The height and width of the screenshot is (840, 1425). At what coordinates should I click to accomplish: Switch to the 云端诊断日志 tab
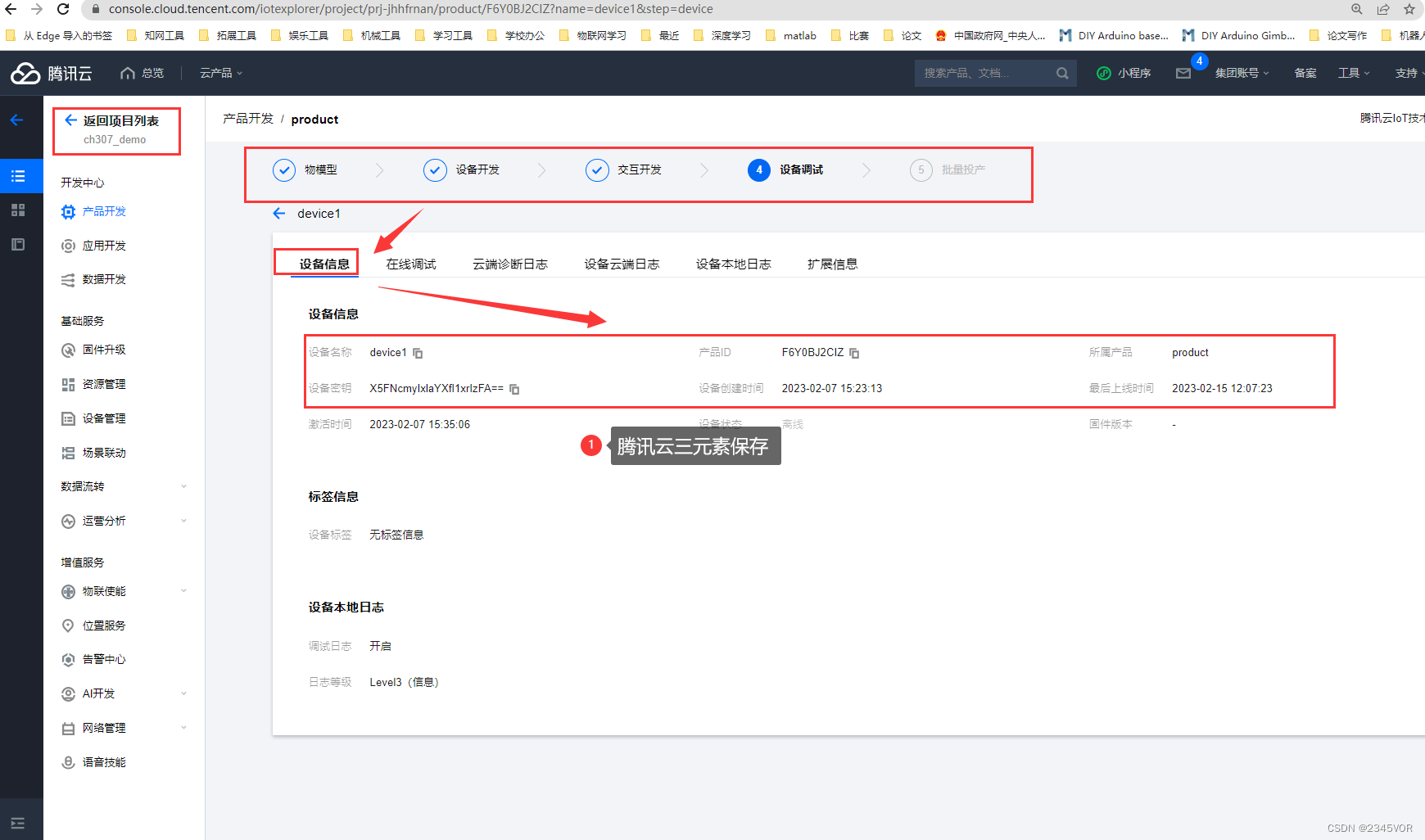pyautogui.click(x=510, y=264)
